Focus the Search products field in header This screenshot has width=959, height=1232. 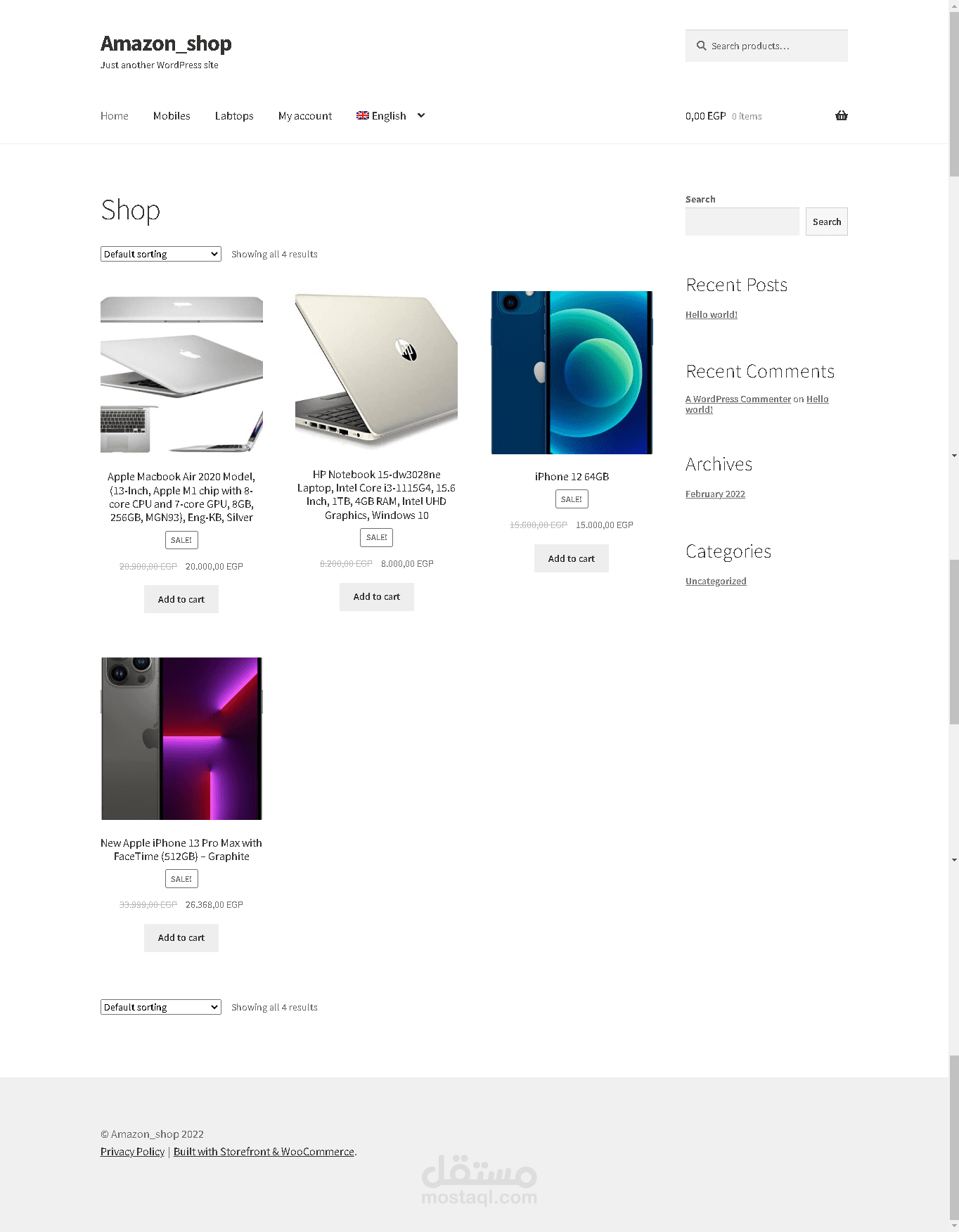(x=766, y=46)
